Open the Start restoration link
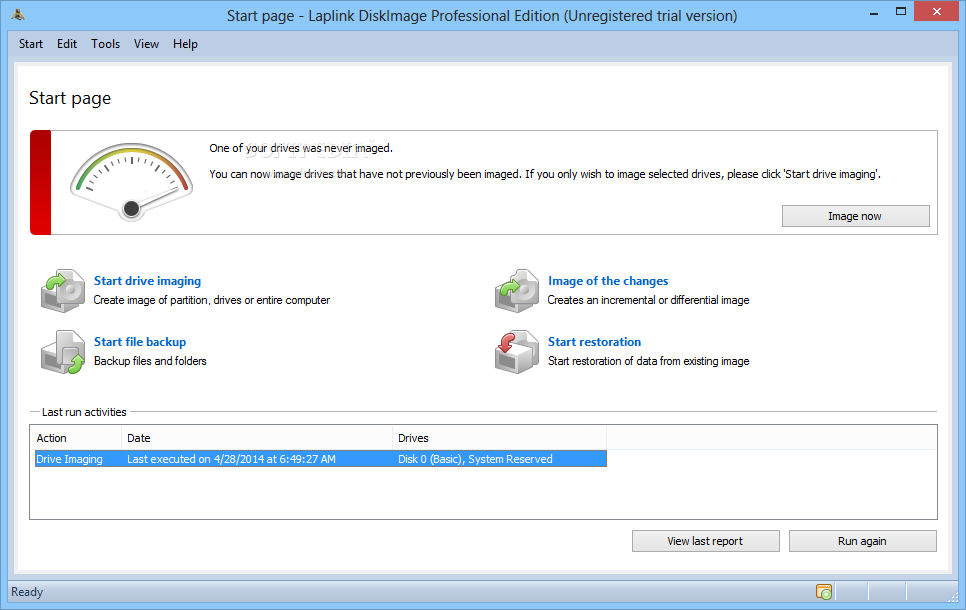 tap(595, 342)
